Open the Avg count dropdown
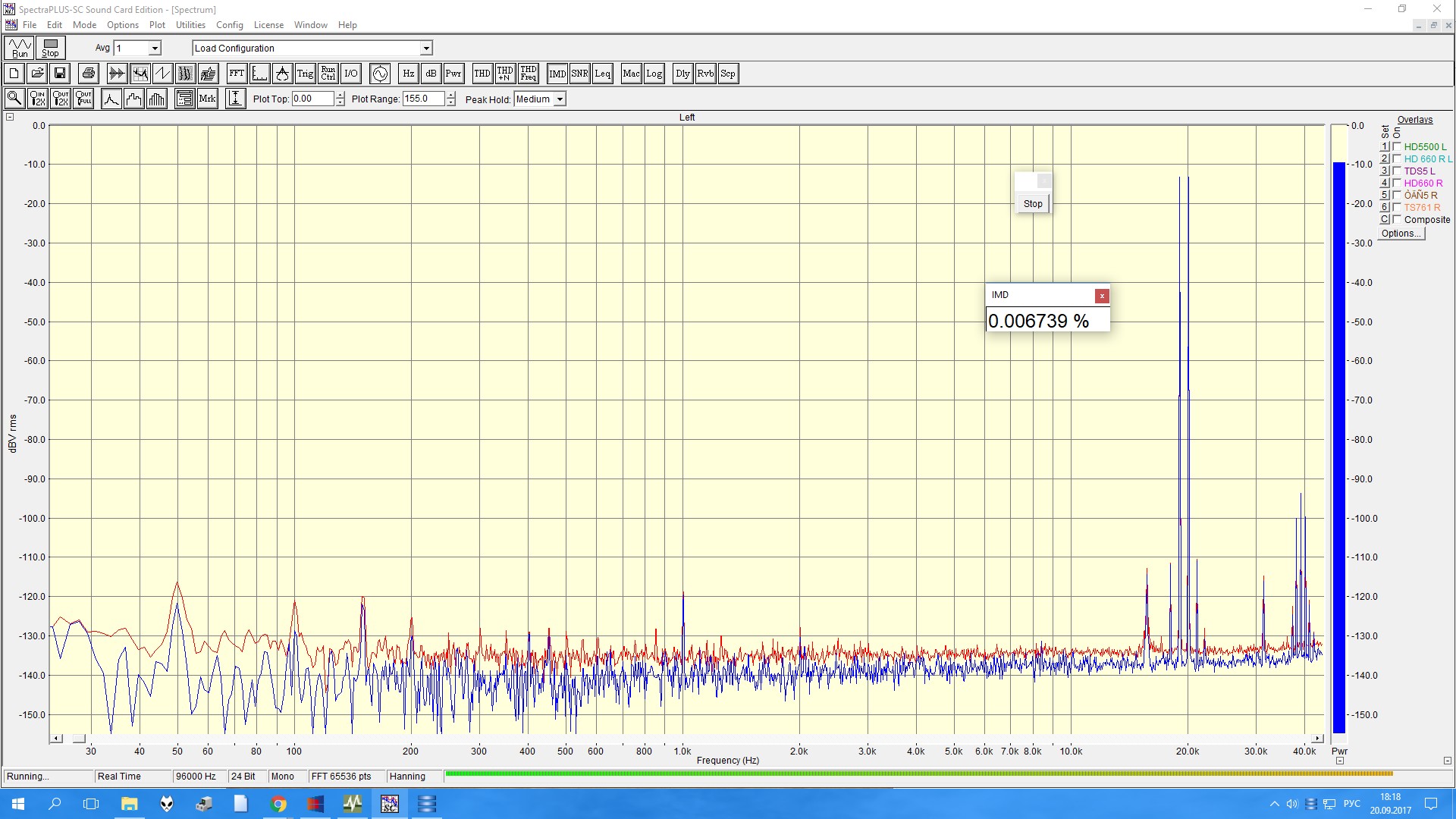 click(155, 48)
